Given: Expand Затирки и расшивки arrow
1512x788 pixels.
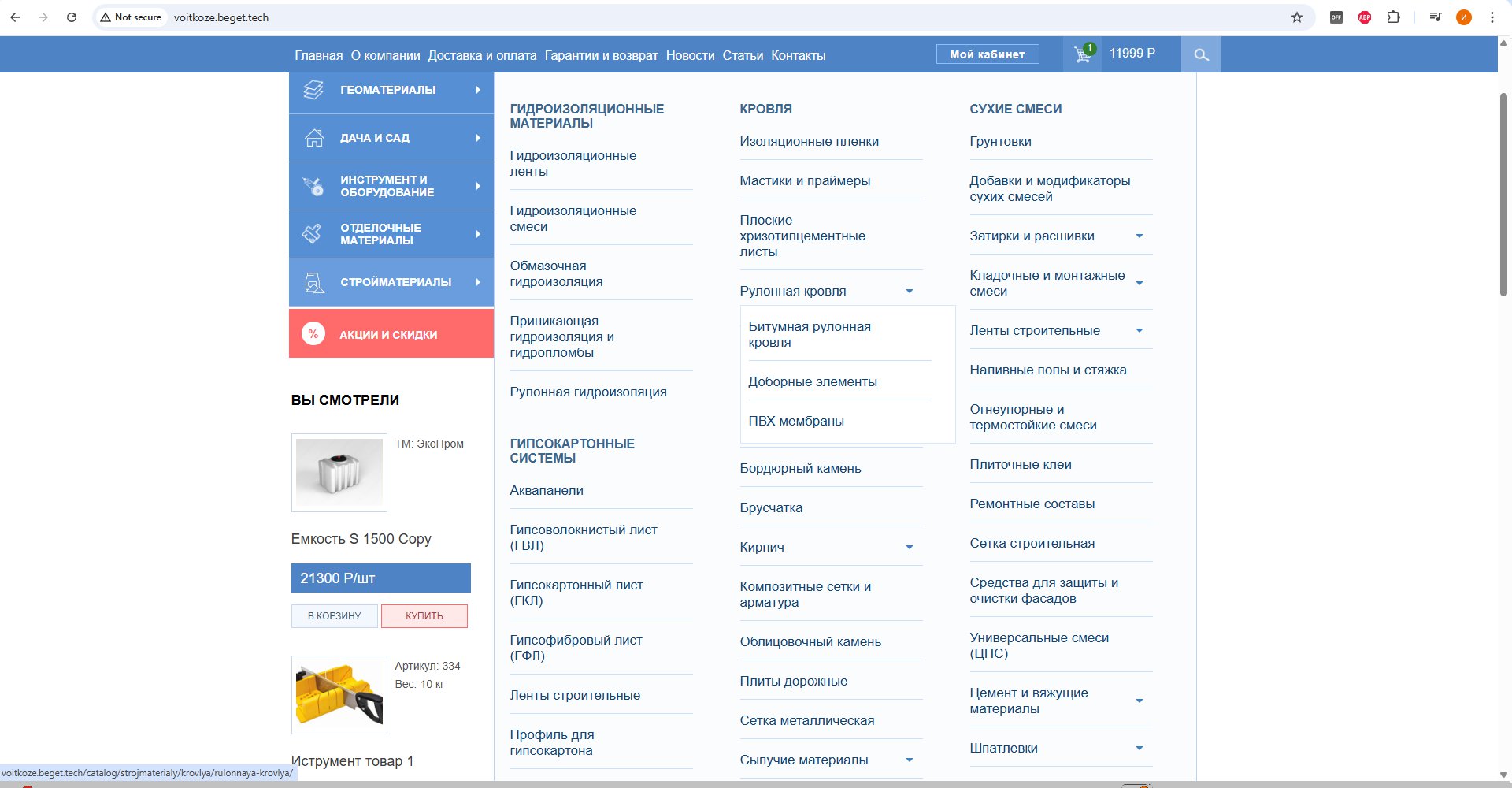Looking at the screenshot, I should pos(1140,236).
